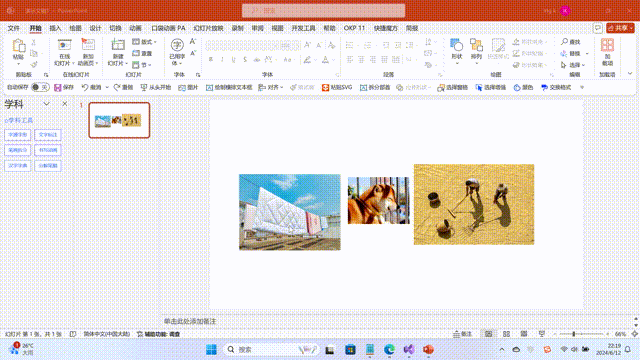Click the 拆分部首 quick toolbar button
The image size is (640, 360).
click(x=375, y=87)
